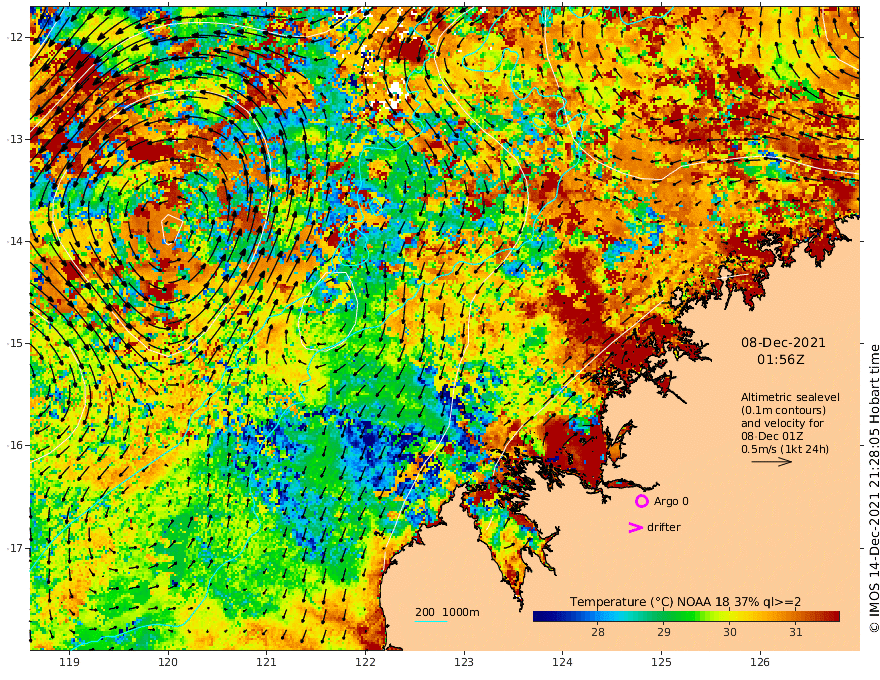Click the magenta Argo circle legend marker
Screen dimensions: 880x680
641,501
